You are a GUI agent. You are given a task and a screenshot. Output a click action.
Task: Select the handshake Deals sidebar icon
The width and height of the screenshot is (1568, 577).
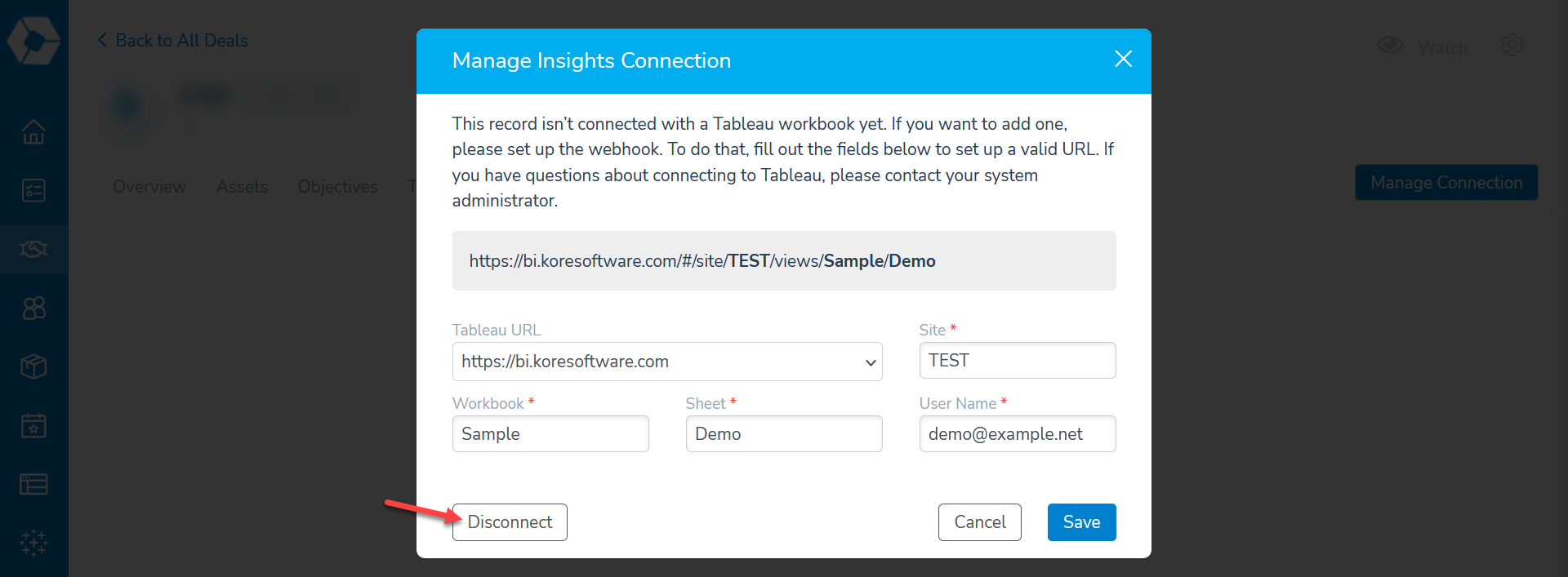(33, 249)
